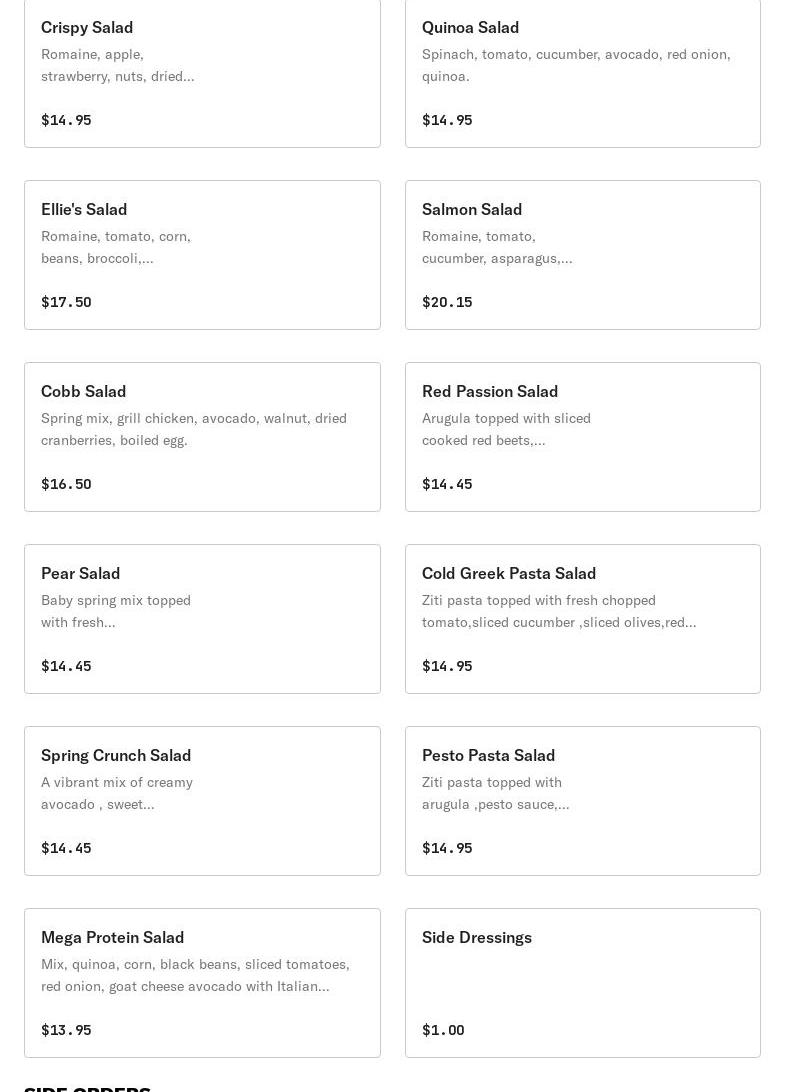The width and height of the screenshot is (785, 1092).
Task: Click the $20.15 Salmon Salad price
Action: [447, 302]
